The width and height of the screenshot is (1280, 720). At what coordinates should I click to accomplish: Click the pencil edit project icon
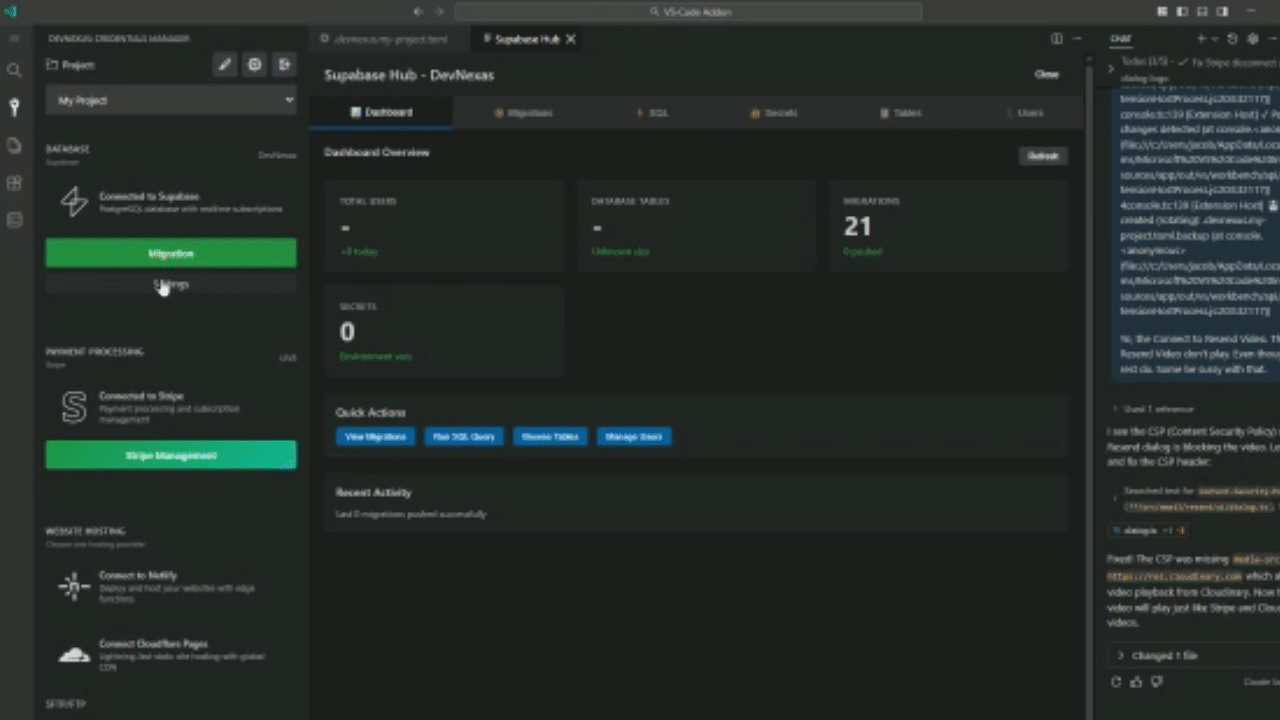pyautogui.click(x=225, y=64)
